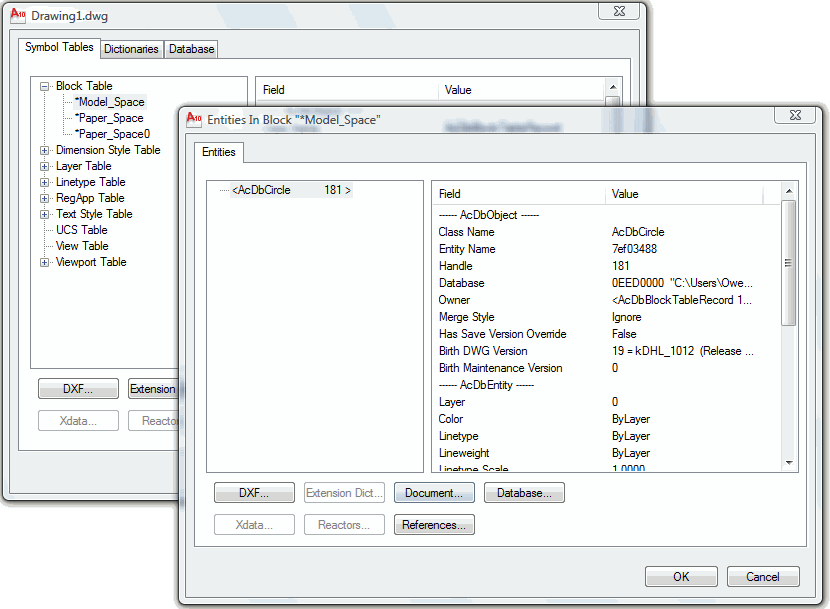Click the AutoCAD icon in Entities dialog title

194,119
